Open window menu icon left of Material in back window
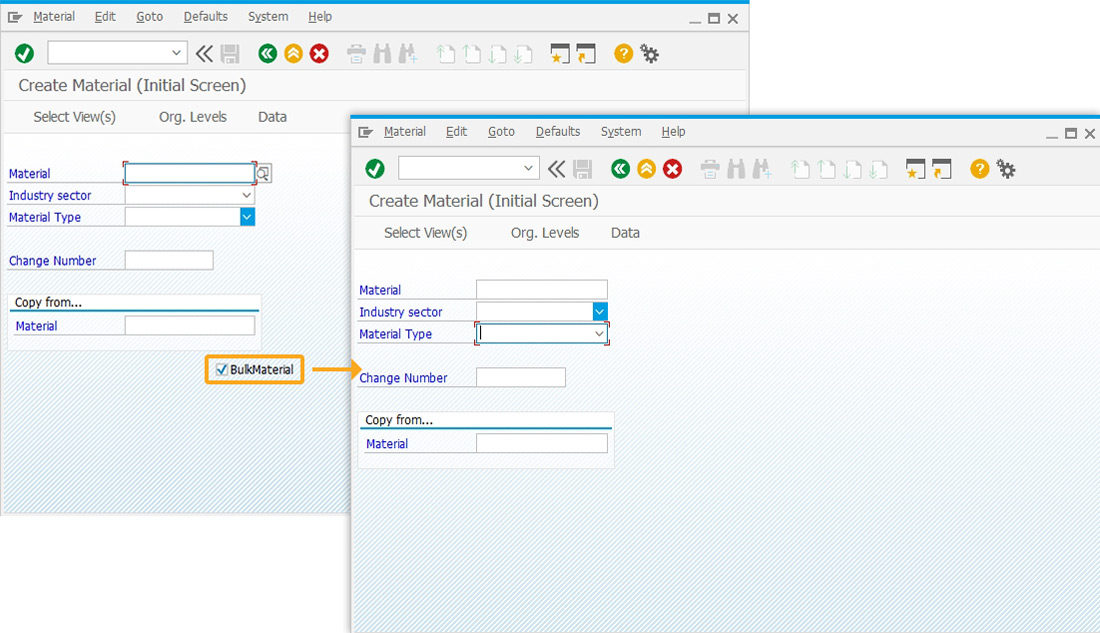 click(x=15, y=17)
